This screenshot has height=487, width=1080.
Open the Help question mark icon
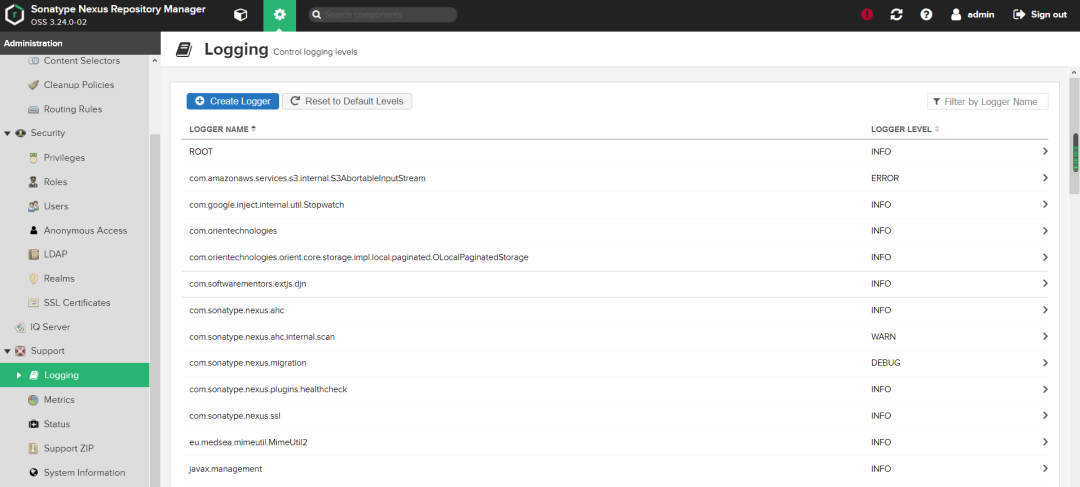[926, 14]
